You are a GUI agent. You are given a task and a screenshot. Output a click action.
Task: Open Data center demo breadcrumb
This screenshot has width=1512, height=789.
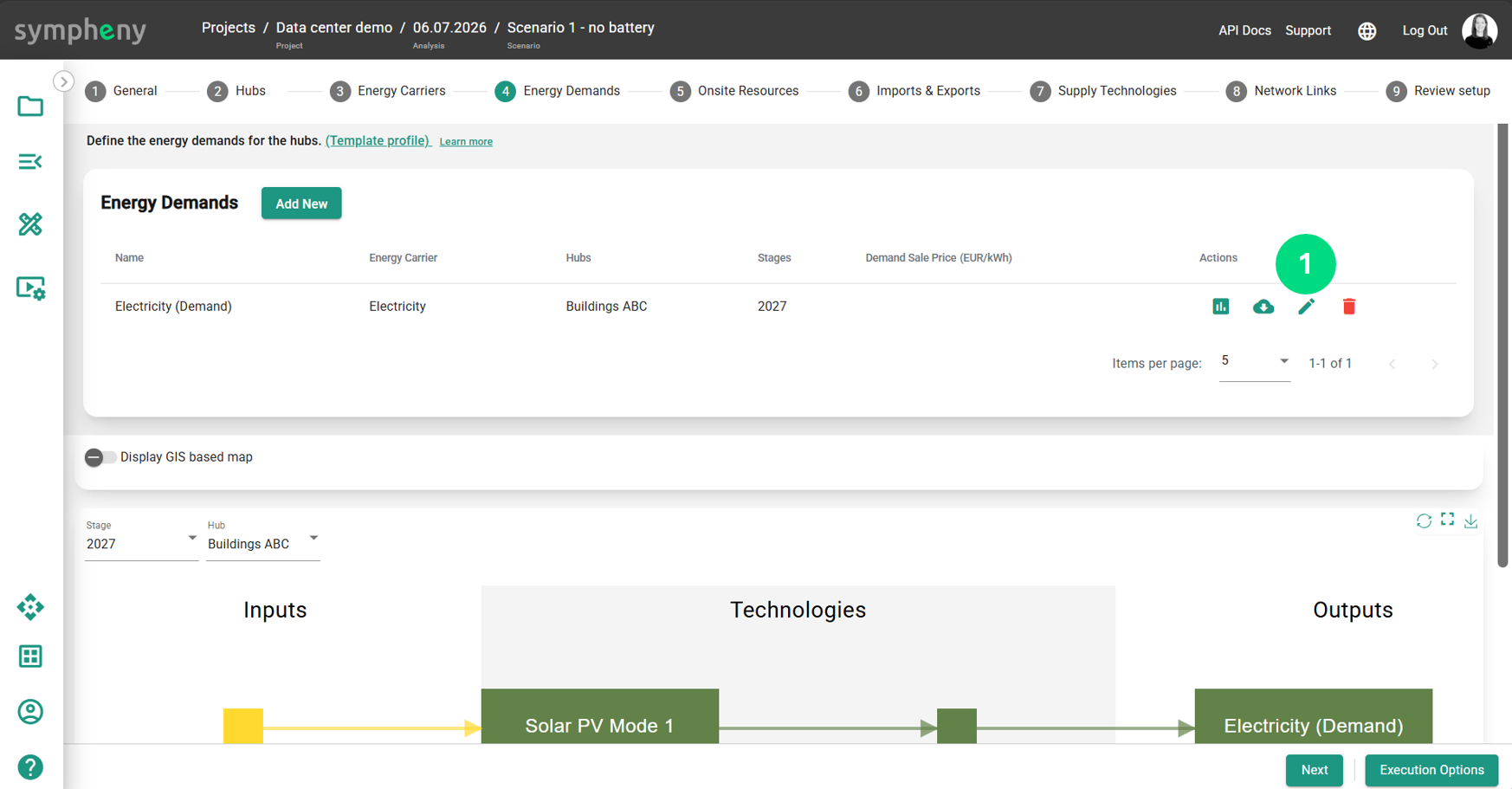(334, 28)
